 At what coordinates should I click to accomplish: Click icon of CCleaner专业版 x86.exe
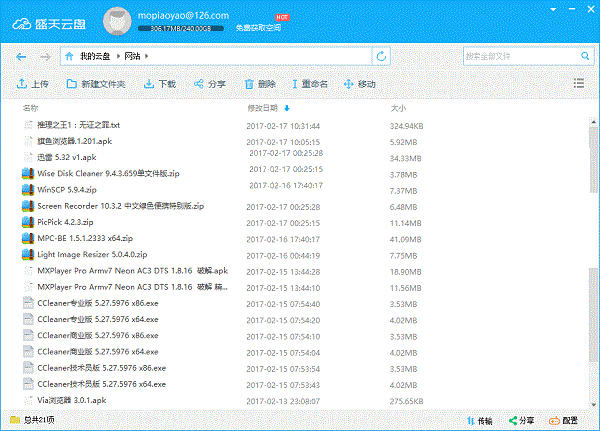point(28,303)
